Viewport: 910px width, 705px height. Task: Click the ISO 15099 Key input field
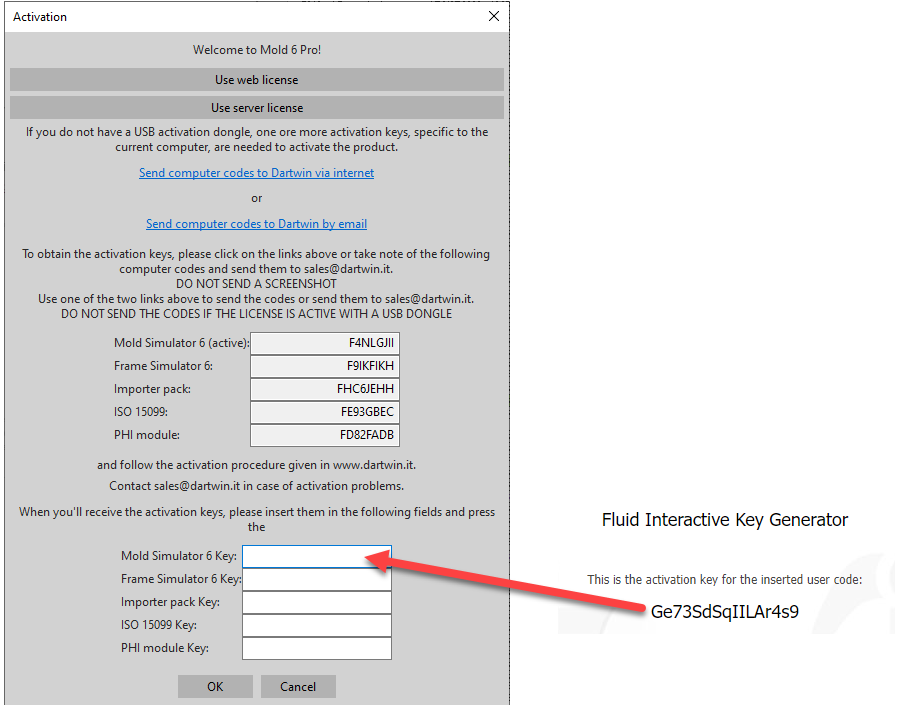316,625
